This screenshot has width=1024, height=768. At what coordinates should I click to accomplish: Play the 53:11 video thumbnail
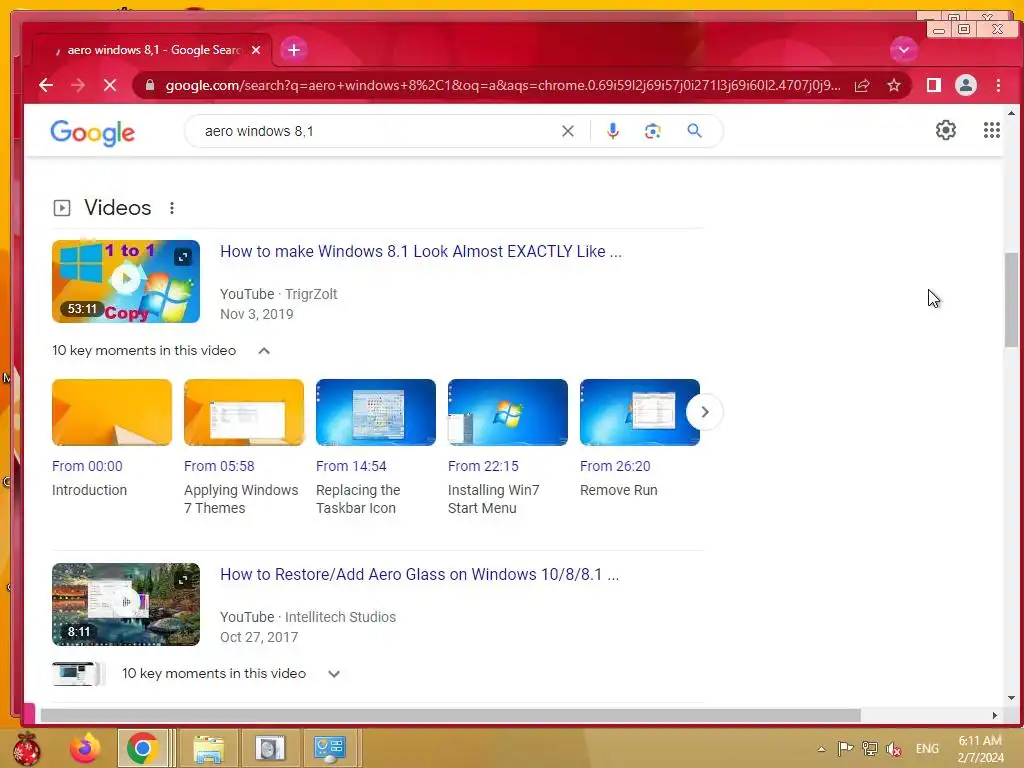pos(126,281)
